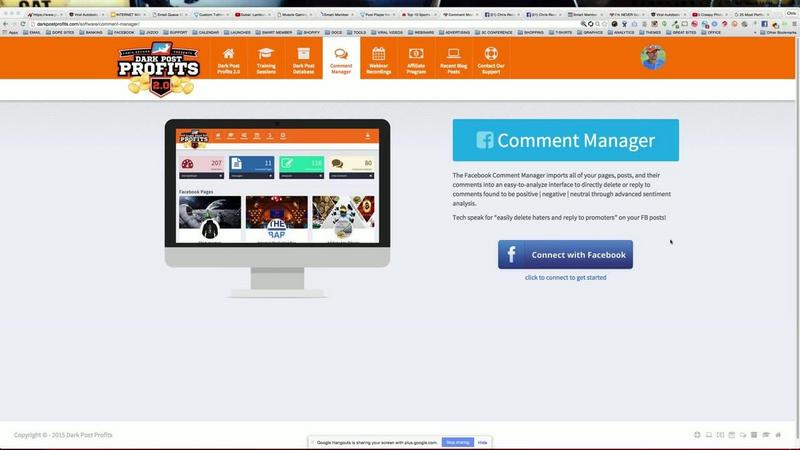Switch to the Post Player browser tab
The image size is (800, 450).
click(x=378, y=15)
